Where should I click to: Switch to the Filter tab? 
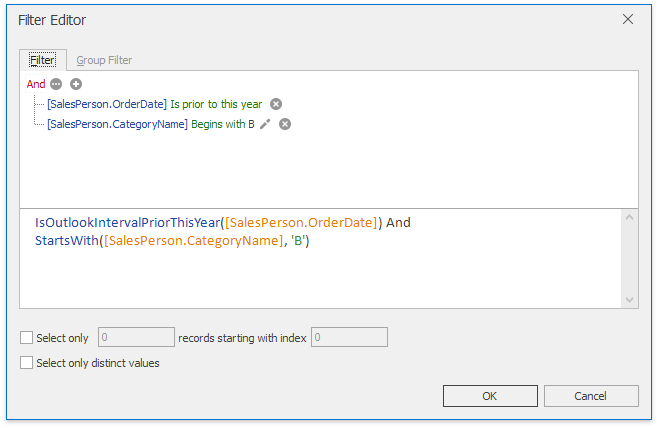pyautogui.click(x=42, y=60)
